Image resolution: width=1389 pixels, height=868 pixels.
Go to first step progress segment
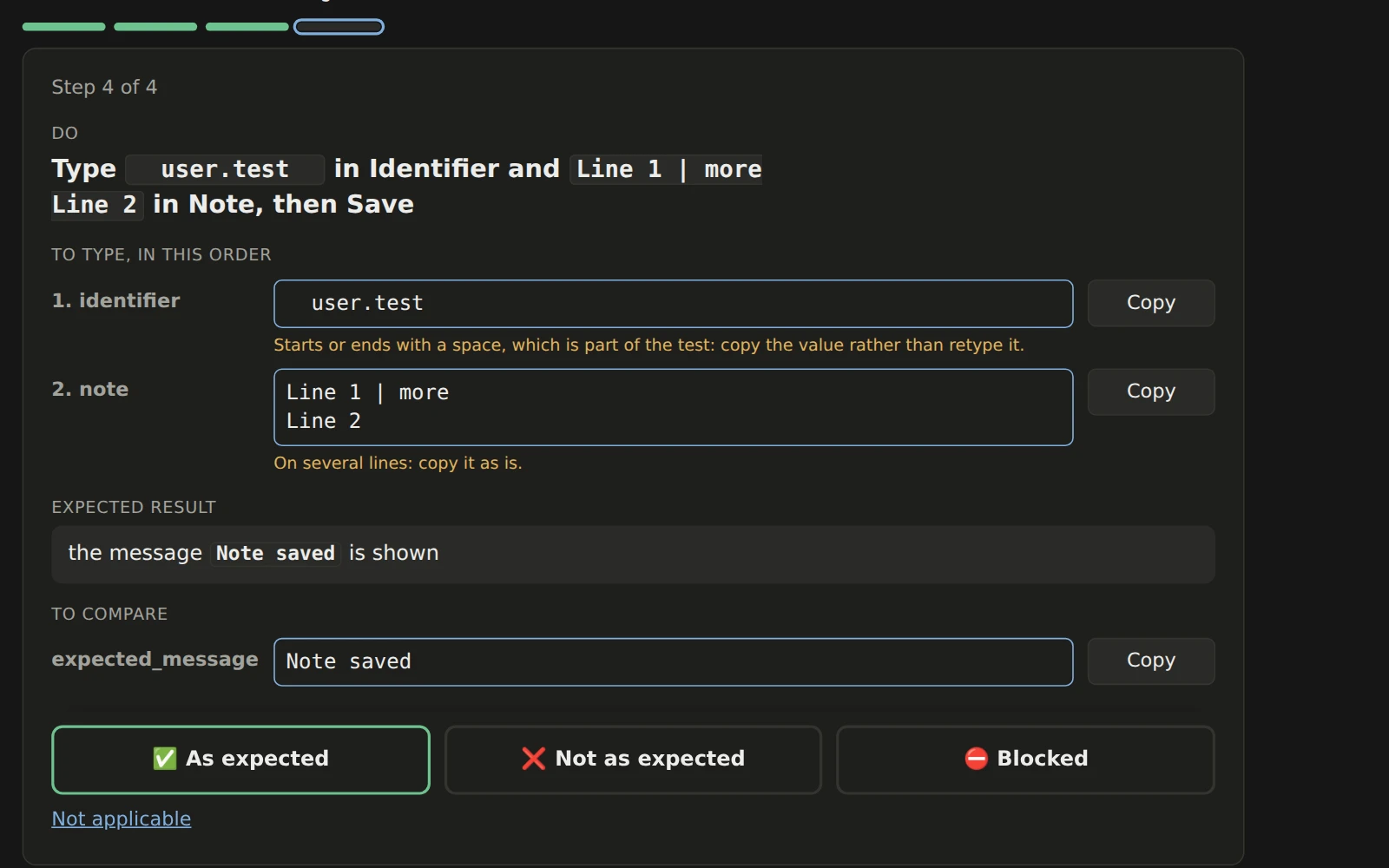click(x=64, y=27)
